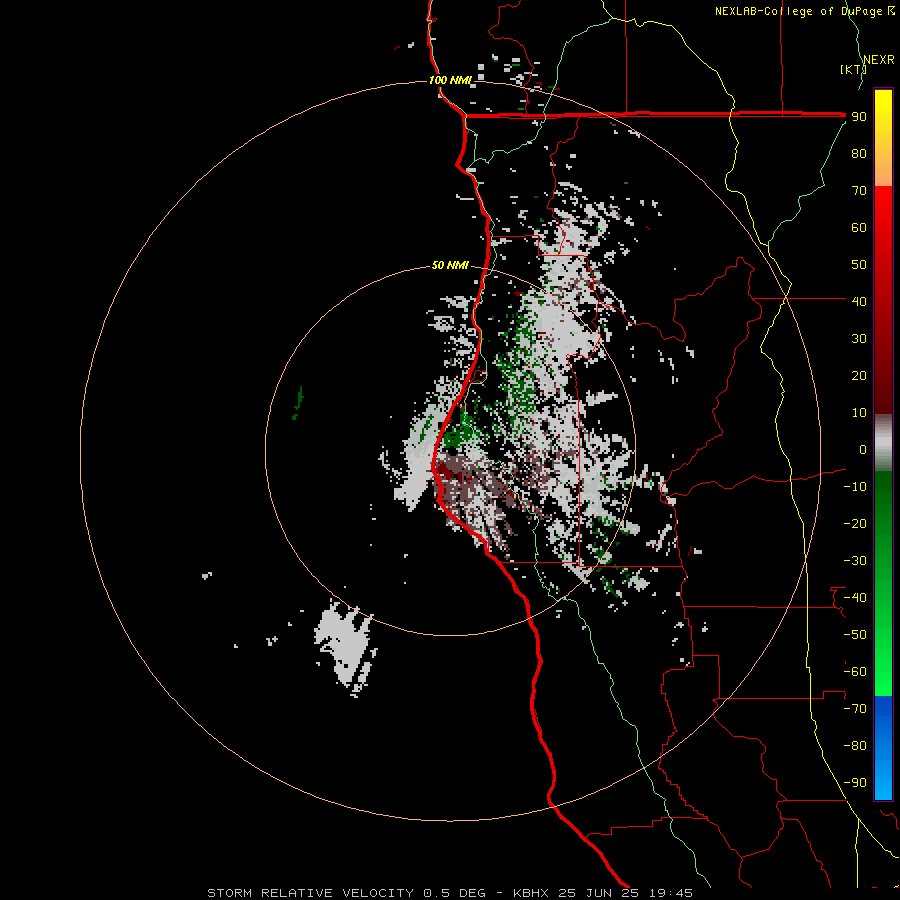Click the 40 value on the velocity scale
Viewport: 900px width, 900px height.
pyautogui.click(x=859, y=301)
